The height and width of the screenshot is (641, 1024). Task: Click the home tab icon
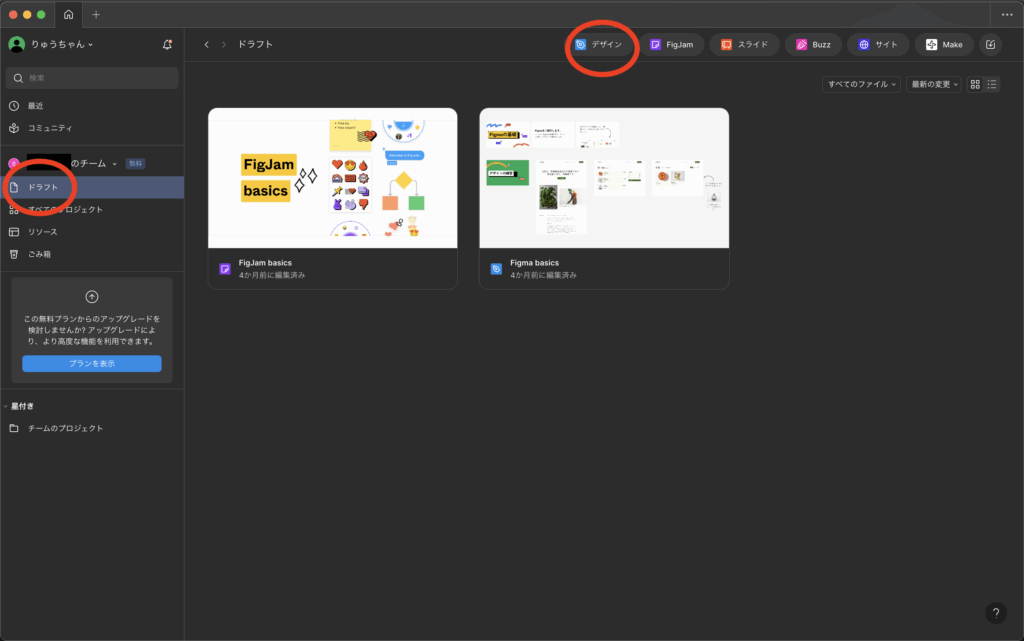coord(68,15)
